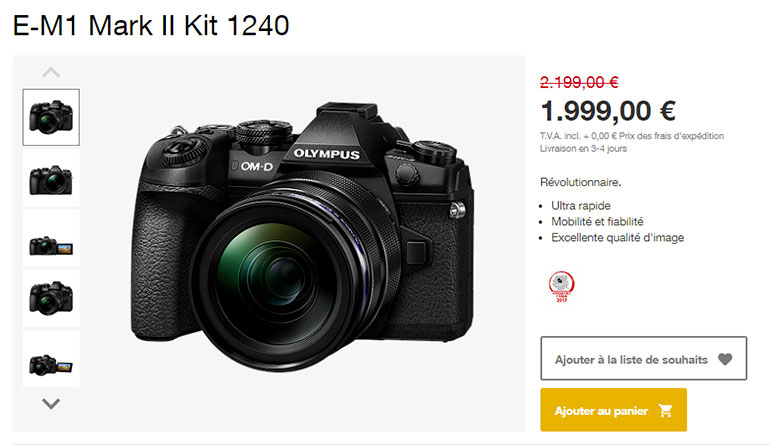Click the Livraison en 3-4 jours text

(583, 148)
